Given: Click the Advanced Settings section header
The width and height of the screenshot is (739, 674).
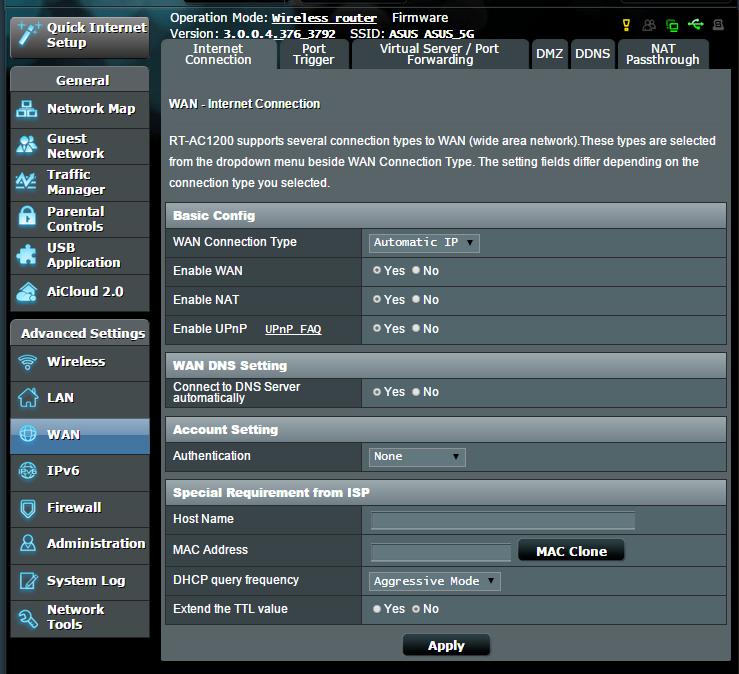Looking at the screenshot, I should click(x=80, y=333).
